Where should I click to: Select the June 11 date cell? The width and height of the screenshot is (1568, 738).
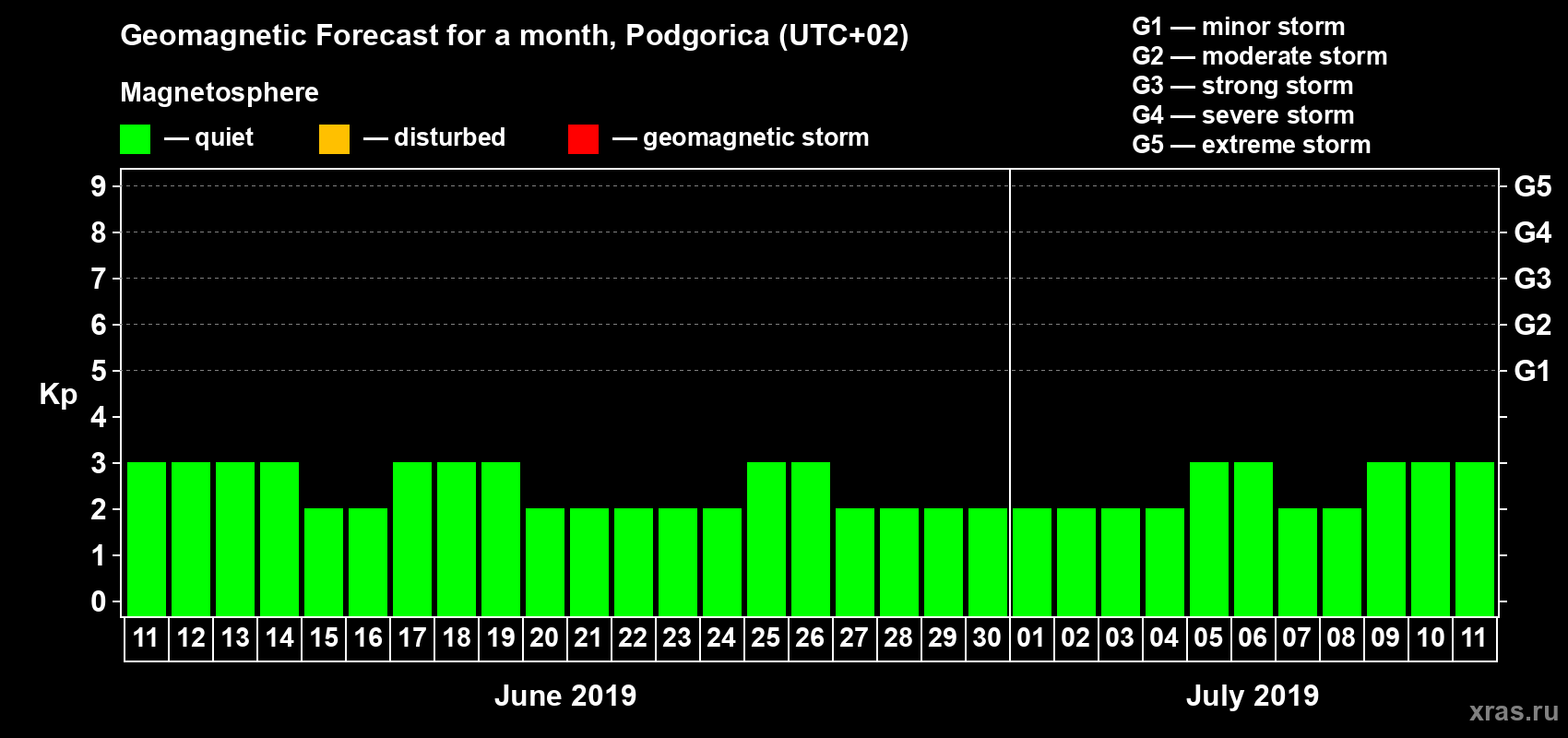(147, 638)
